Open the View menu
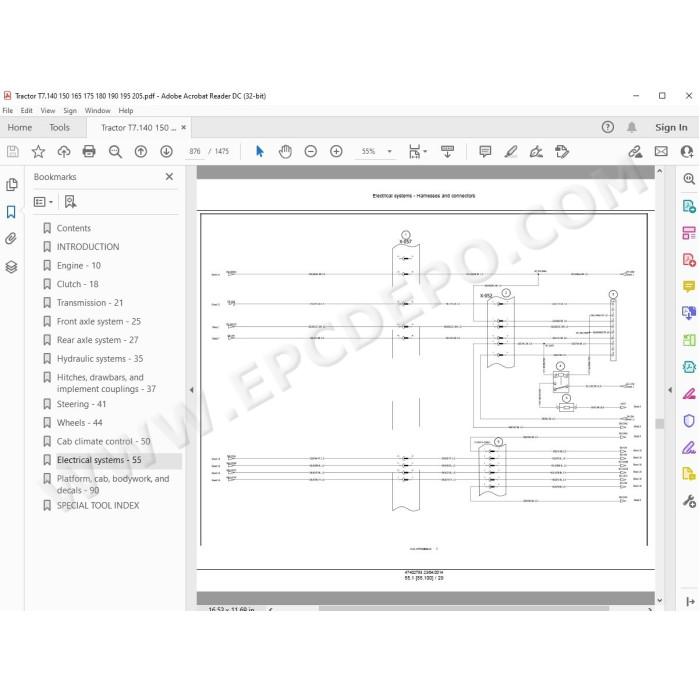700x700 pixels. pyautogui.click(x=48, y=110)
